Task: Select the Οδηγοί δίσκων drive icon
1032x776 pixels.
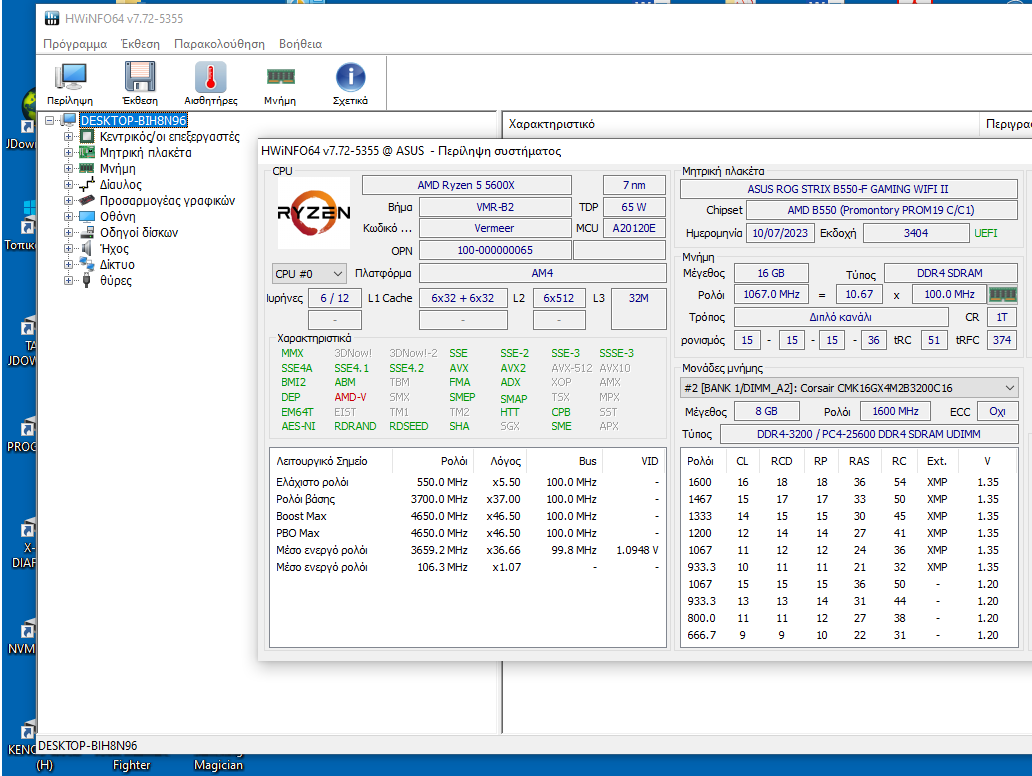Action: (x=87, y=232)
